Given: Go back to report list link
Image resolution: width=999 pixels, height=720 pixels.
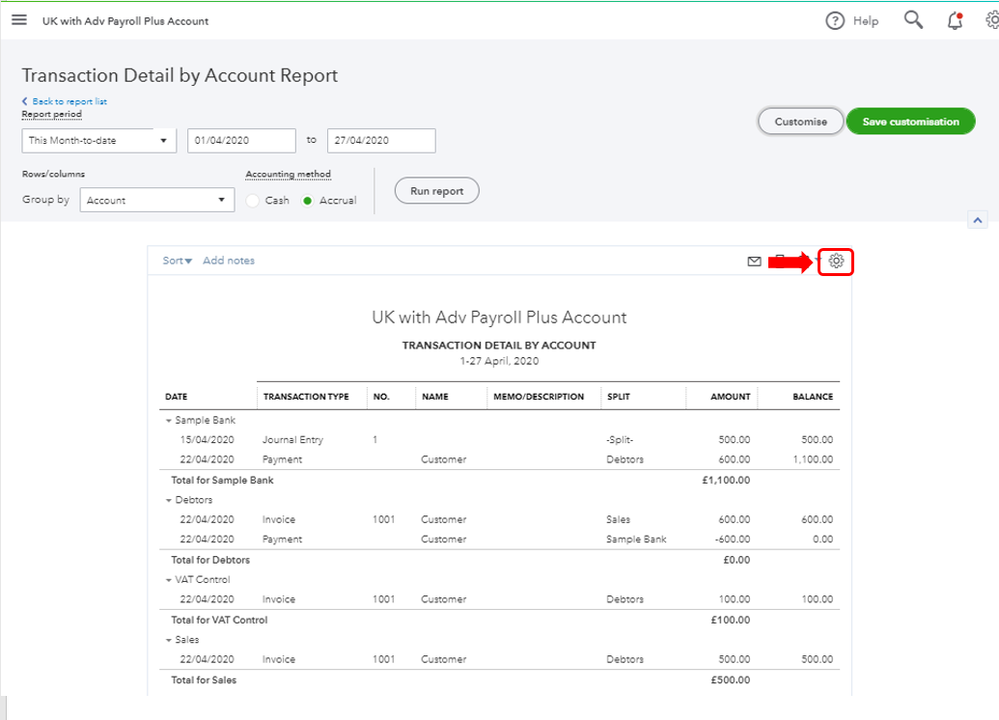Looking at the screenshot, I should click(x=65, y=102).
